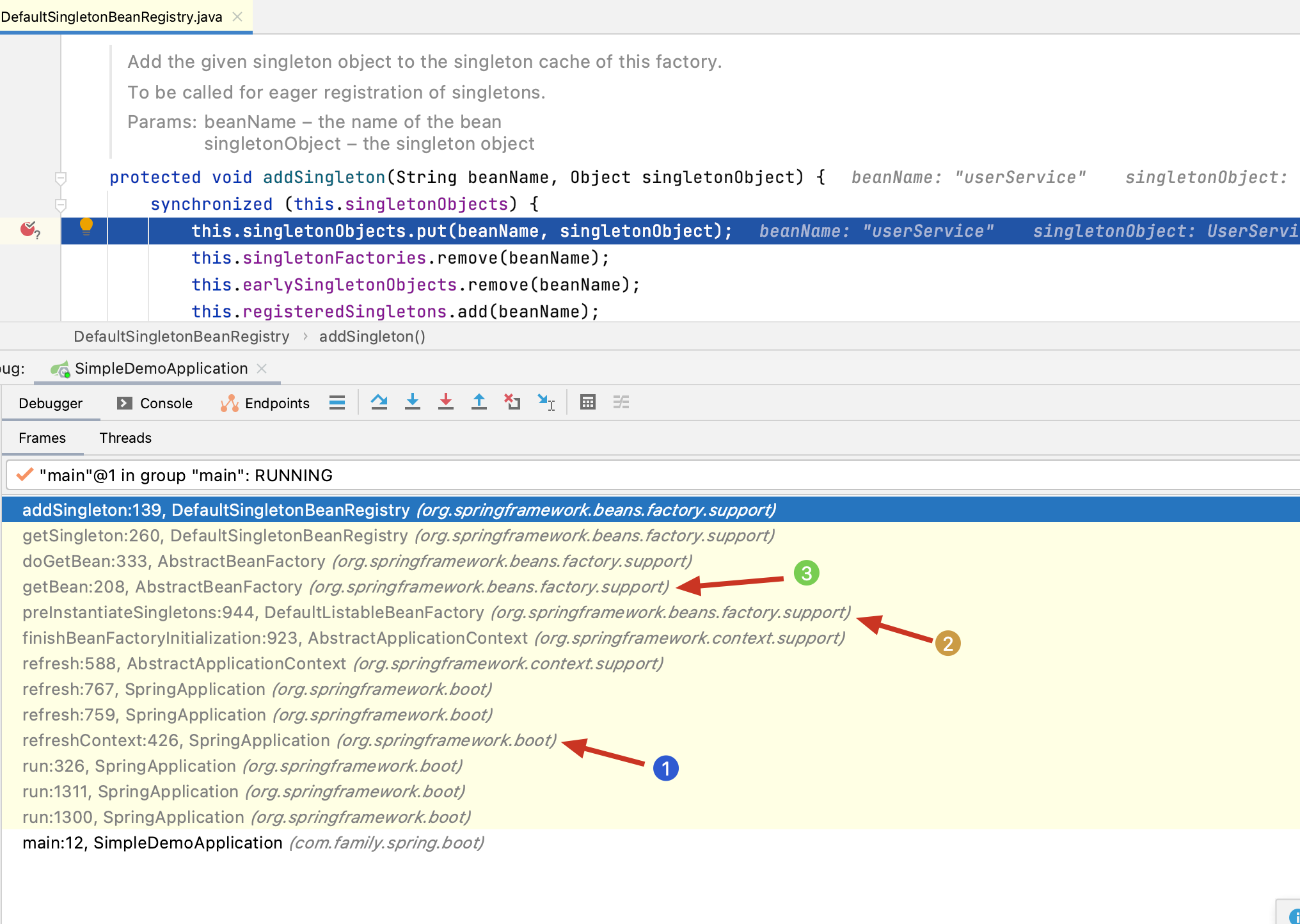
Task: Close the DefaultSingletonBeanRegistry.java tab
Action: tap(237, 17)
